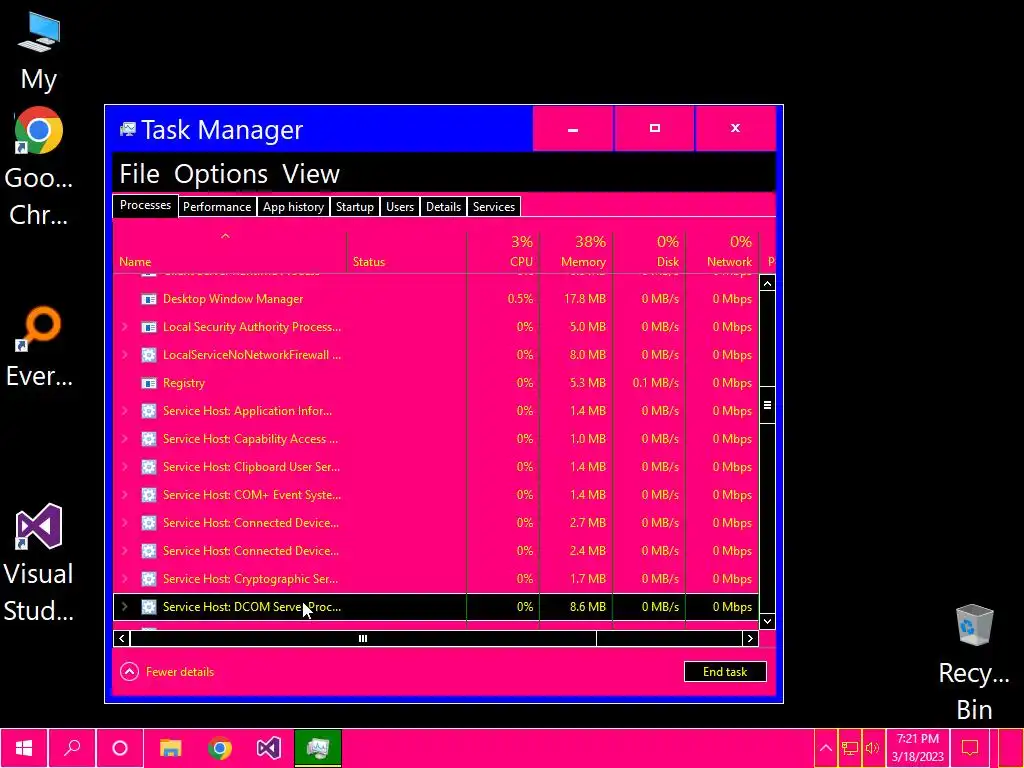Open Google Chrome desktop shortcut
Viewport: 1024px width, 768px height.
click(x=39, y=167)
